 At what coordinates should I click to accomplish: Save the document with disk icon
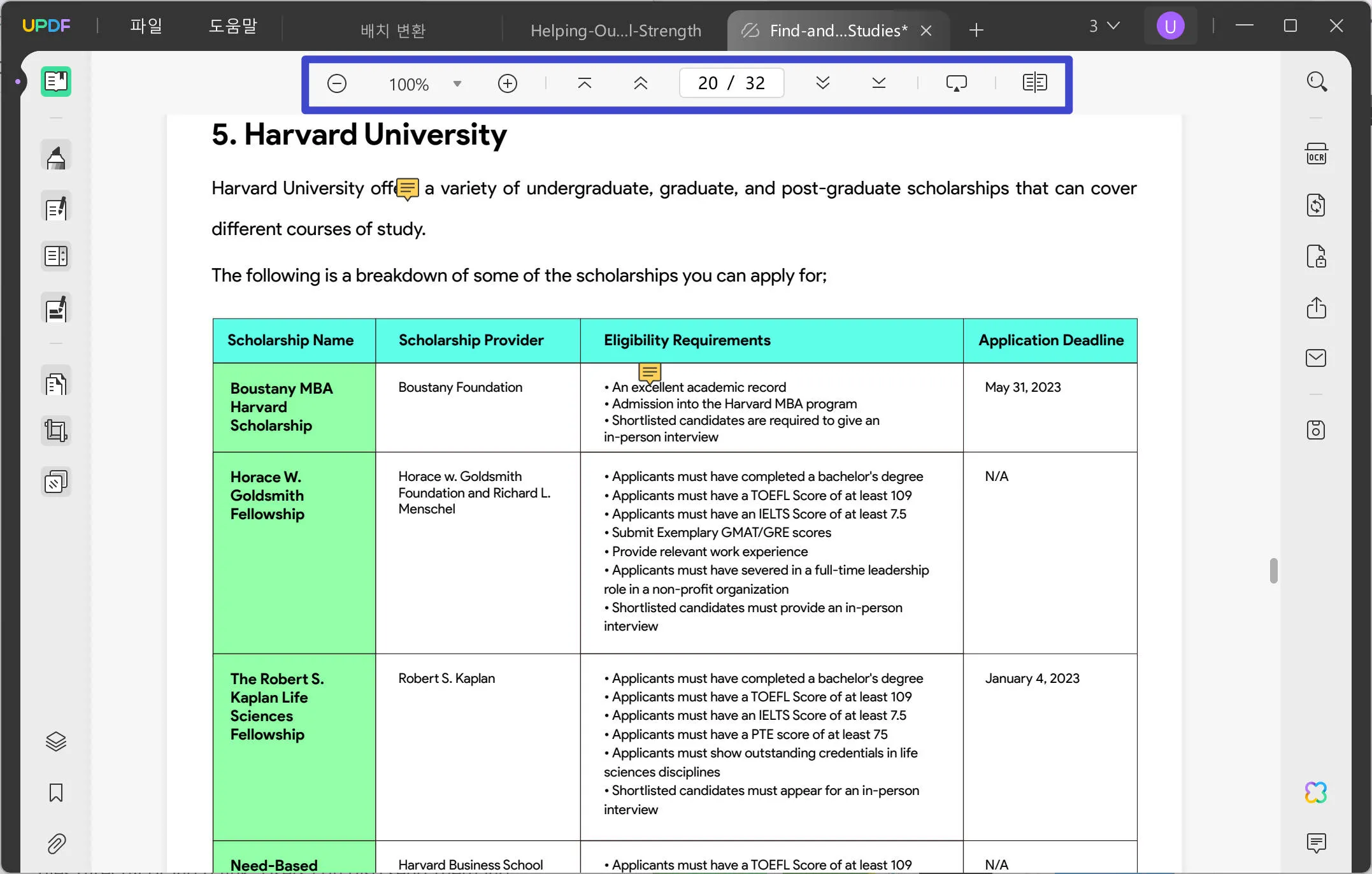(x=1317, y=430)
